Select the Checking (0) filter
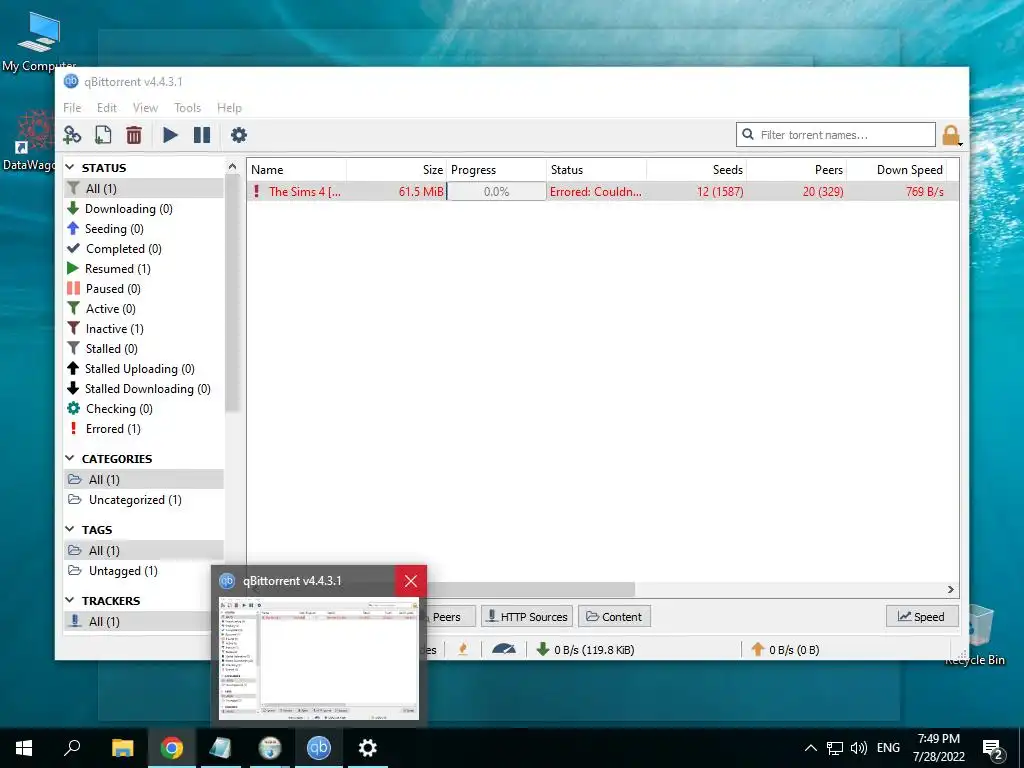The image size is (1024, 768). coord(144,409)
